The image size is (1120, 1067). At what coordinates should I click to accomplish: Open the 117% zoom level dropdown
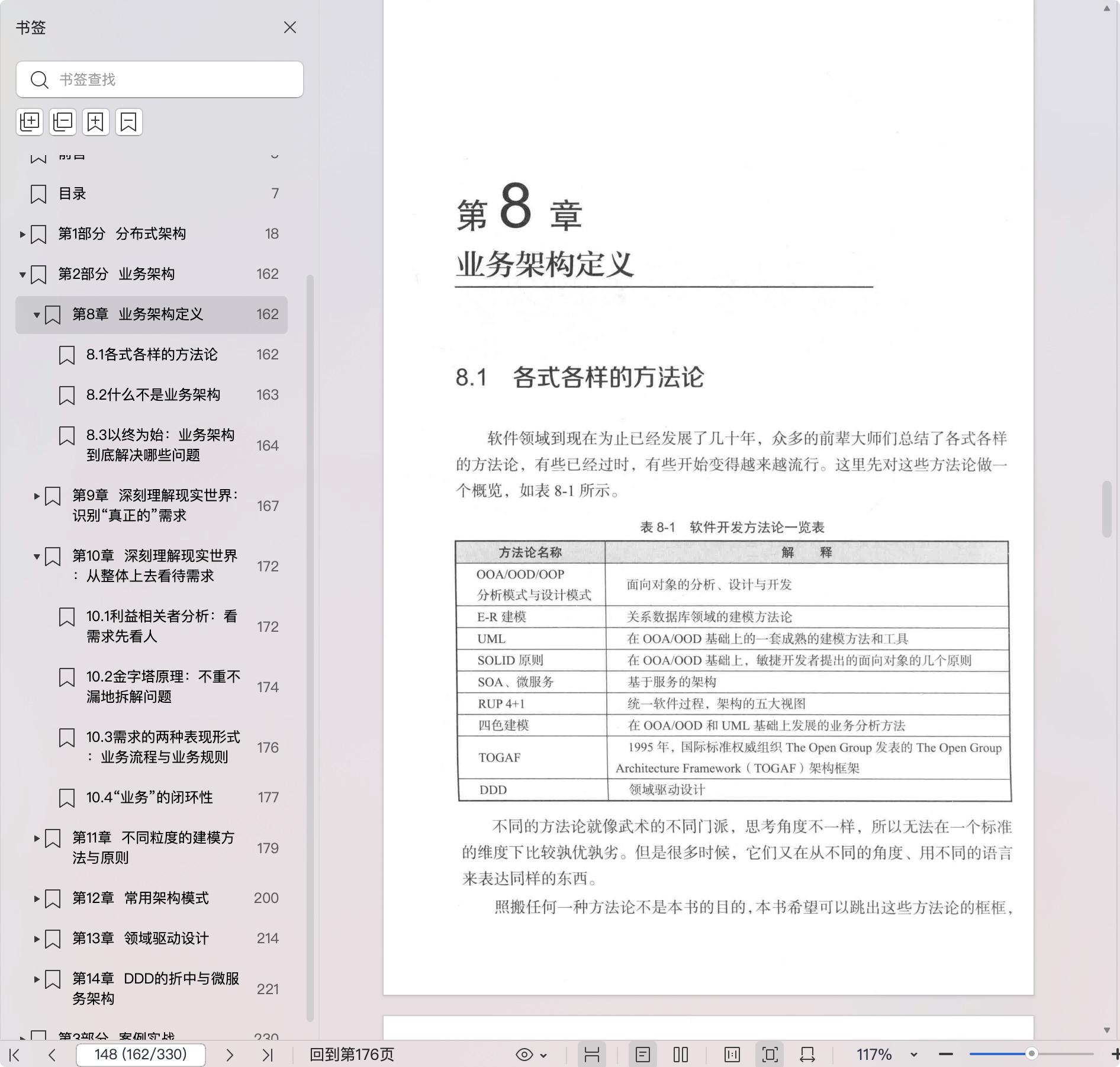pyautogui.click(x=913, y=1055)
